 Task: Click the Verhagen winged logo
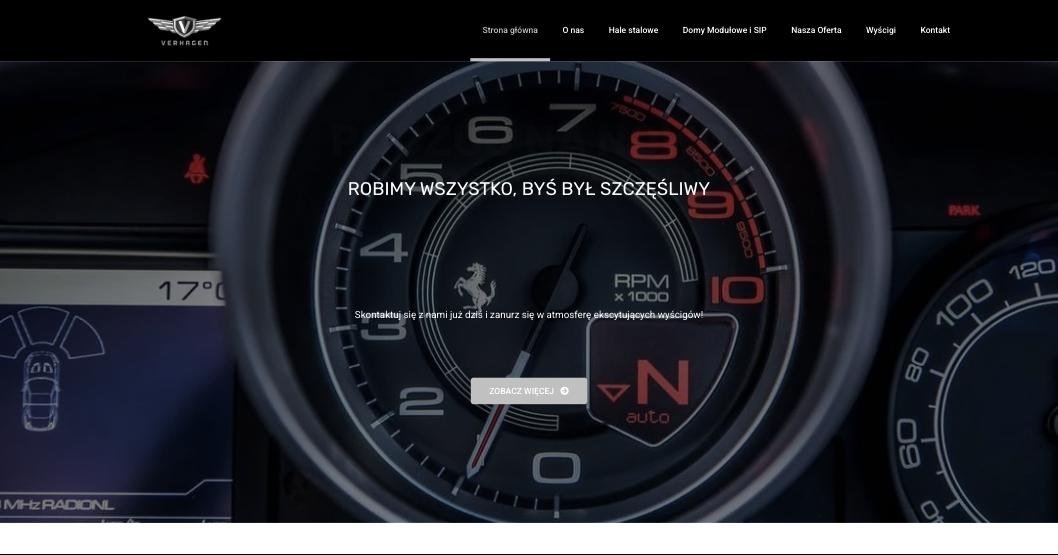click(184, 31)
